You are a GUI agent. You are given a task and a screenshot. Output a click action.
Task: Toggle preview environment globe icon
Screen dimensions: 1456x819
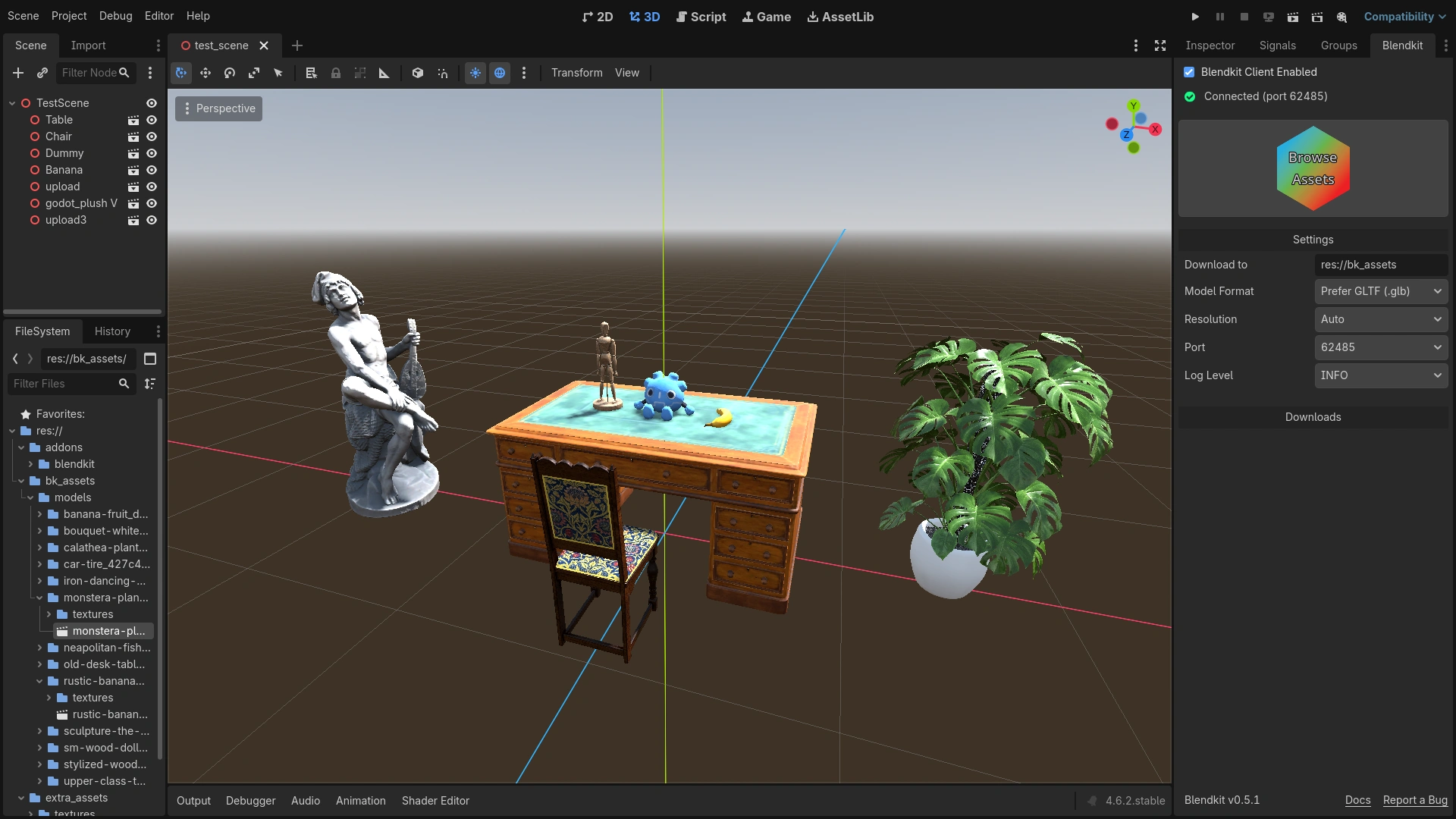pyautogui.click(x=500, y=73)
